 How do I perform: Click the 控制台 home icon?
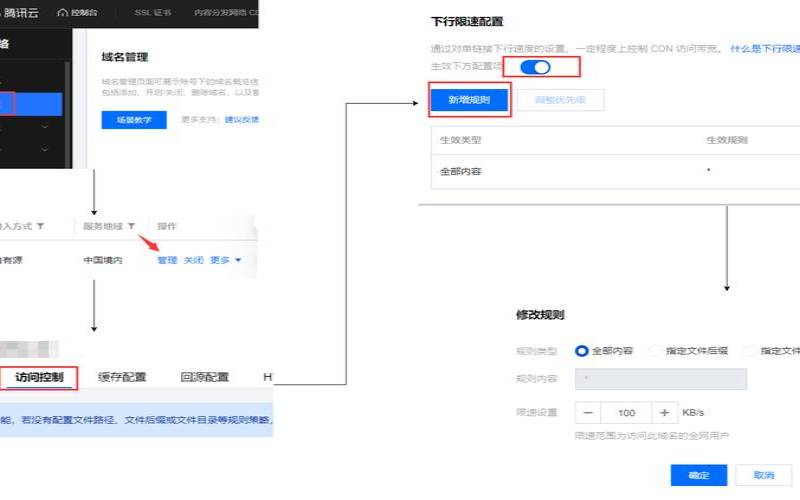[63, 12]
